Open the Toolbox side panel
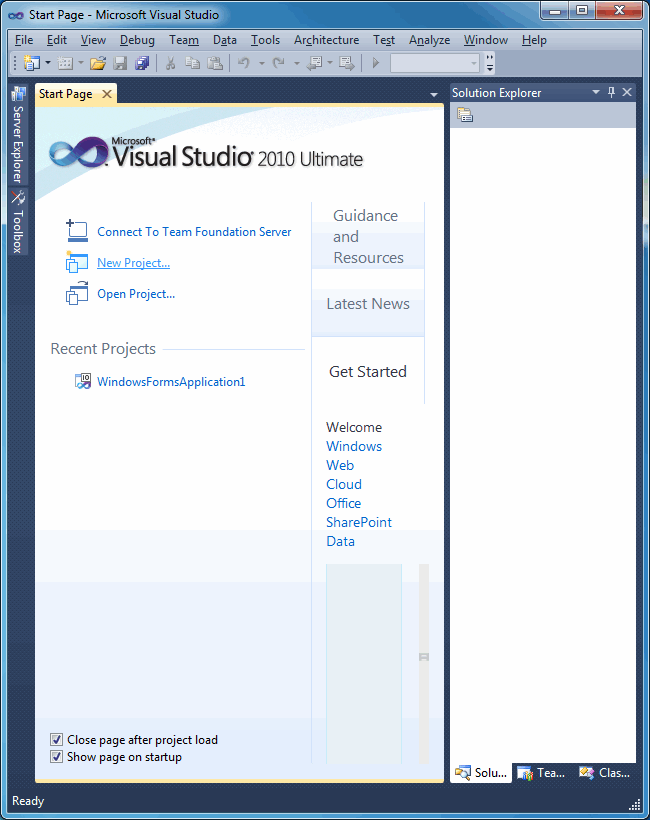 click(x=18, y=222)
